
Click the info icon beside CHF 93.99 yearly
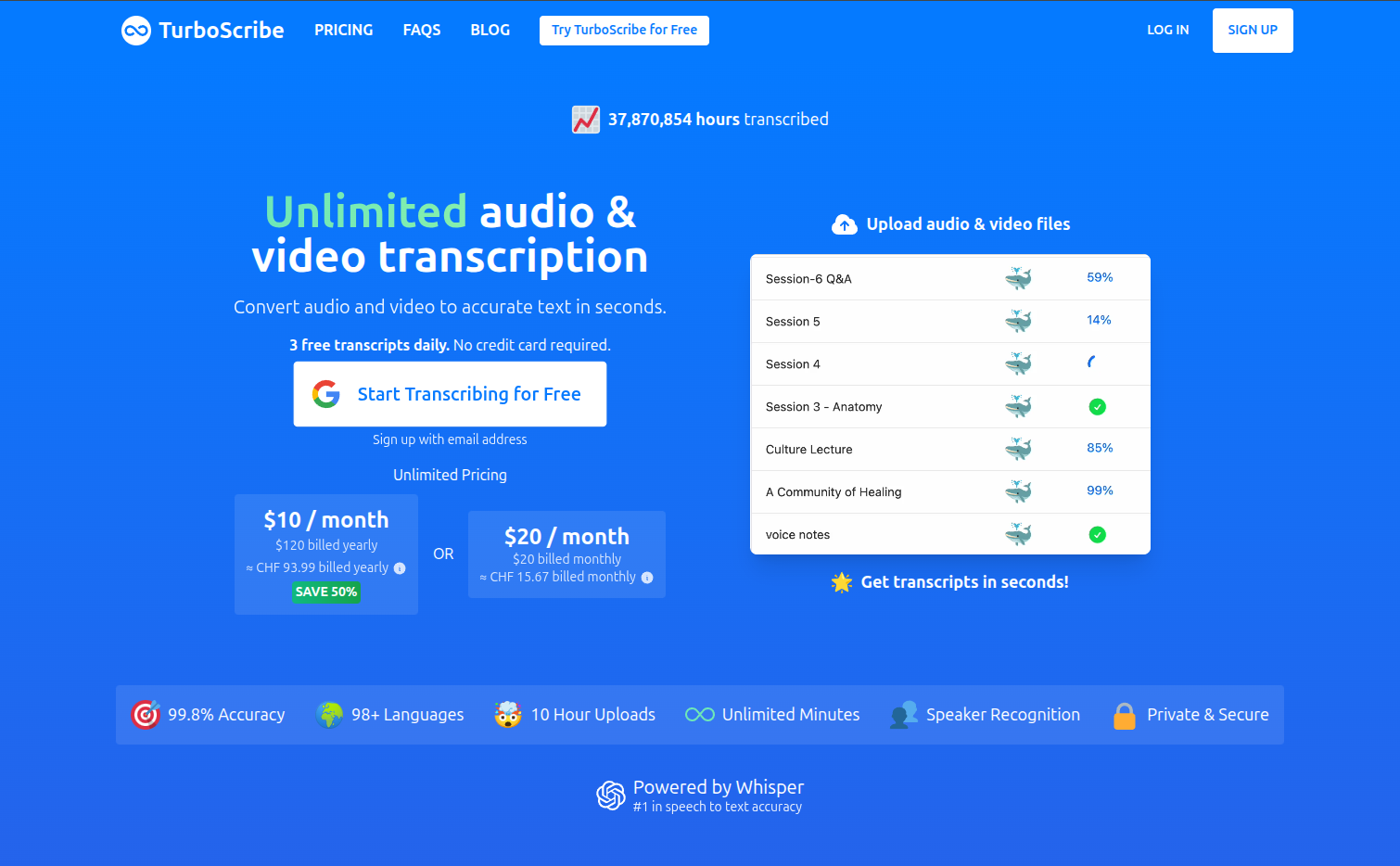tap(400, 568)
